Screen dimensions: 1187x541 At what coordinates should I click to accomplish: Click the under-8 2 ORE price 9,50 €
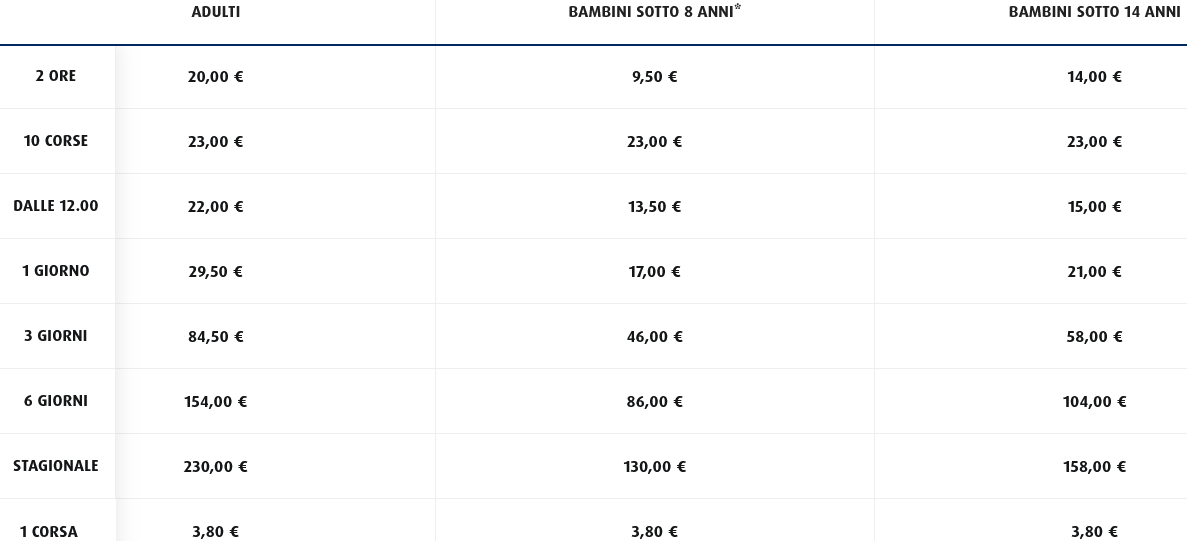click(655, 77)
